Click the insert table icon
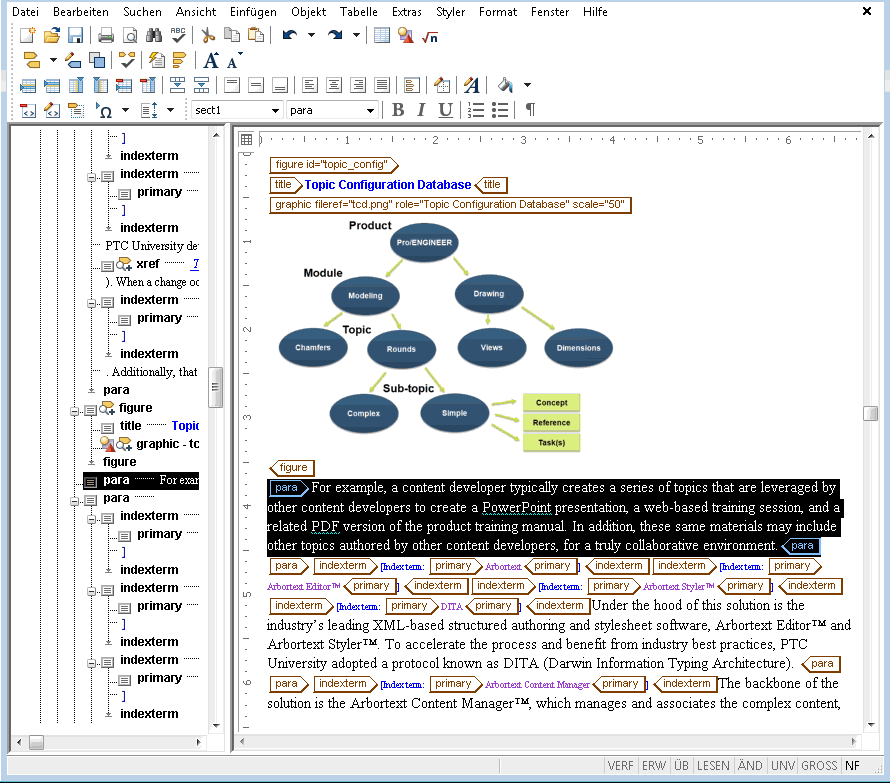Image resolution: width=890 pixels, height=783 pixels. 382,36
